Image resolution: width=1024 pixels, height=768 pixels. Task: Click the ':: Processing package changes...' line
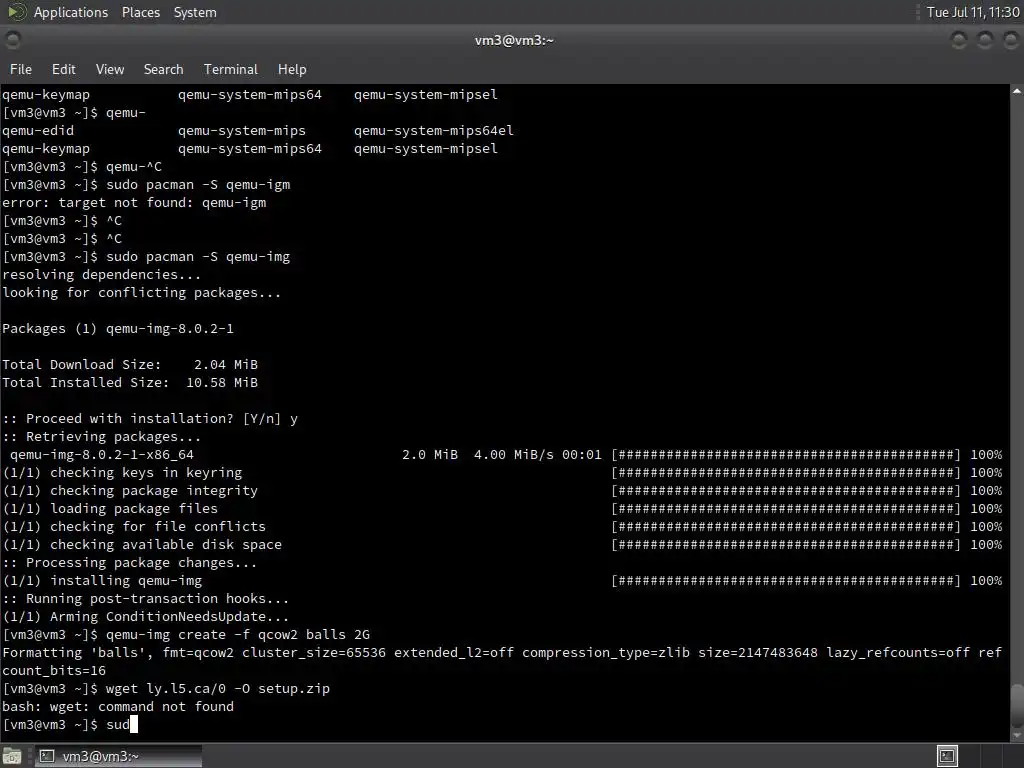(x=129, y=562)
